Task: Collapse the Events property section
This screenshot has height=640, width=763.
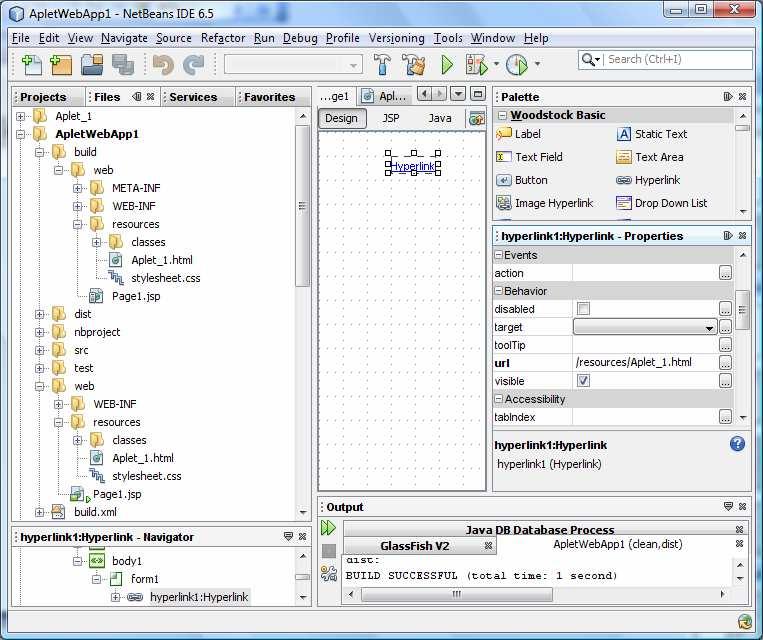Action: click(x=499, y=255)
